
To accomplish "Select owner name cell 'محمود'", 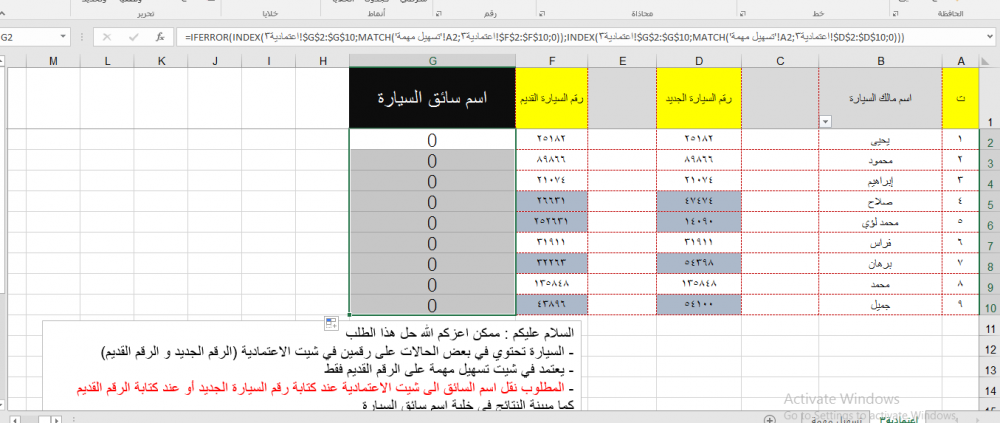I will point(881,160).
